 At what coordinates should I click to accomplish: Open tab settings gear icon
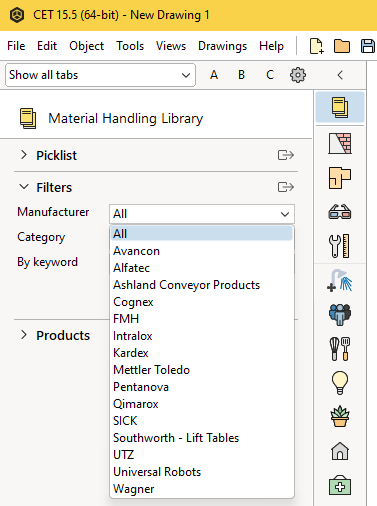coord(298,75)
